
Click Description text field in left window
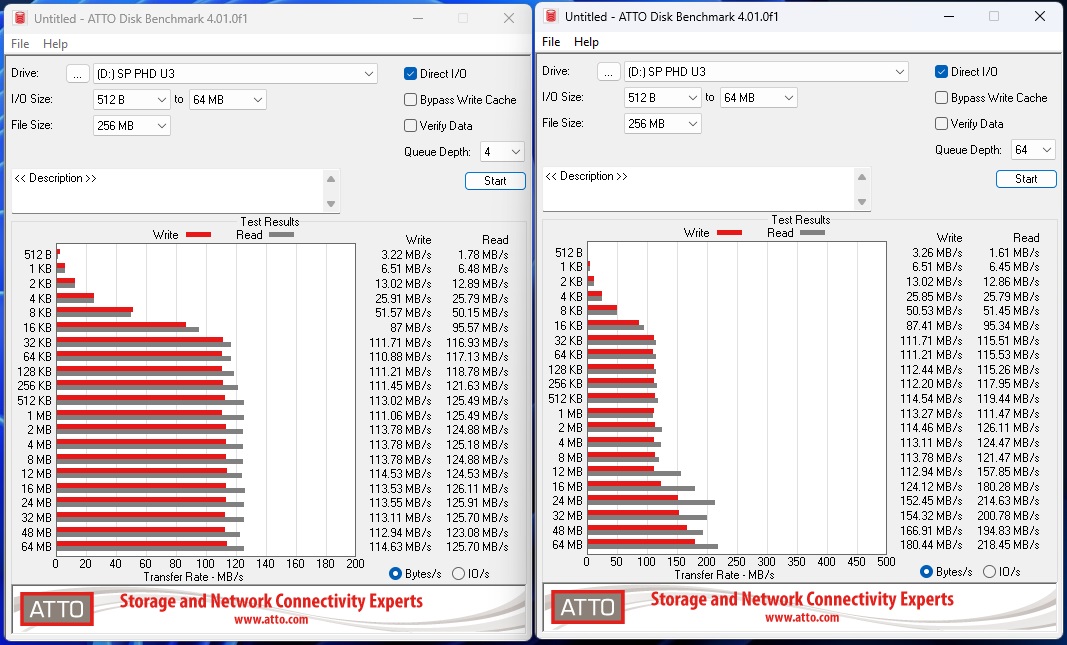[x=167, y=191]
